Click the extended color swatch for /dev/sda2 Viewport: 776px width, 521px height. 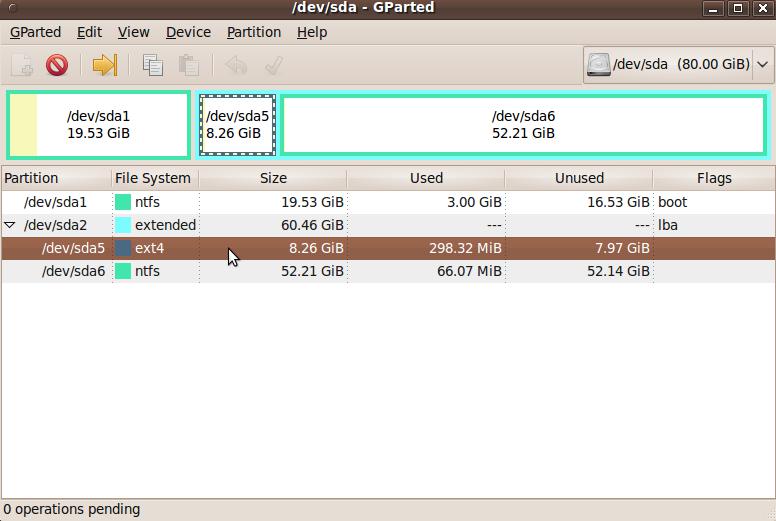123,225
